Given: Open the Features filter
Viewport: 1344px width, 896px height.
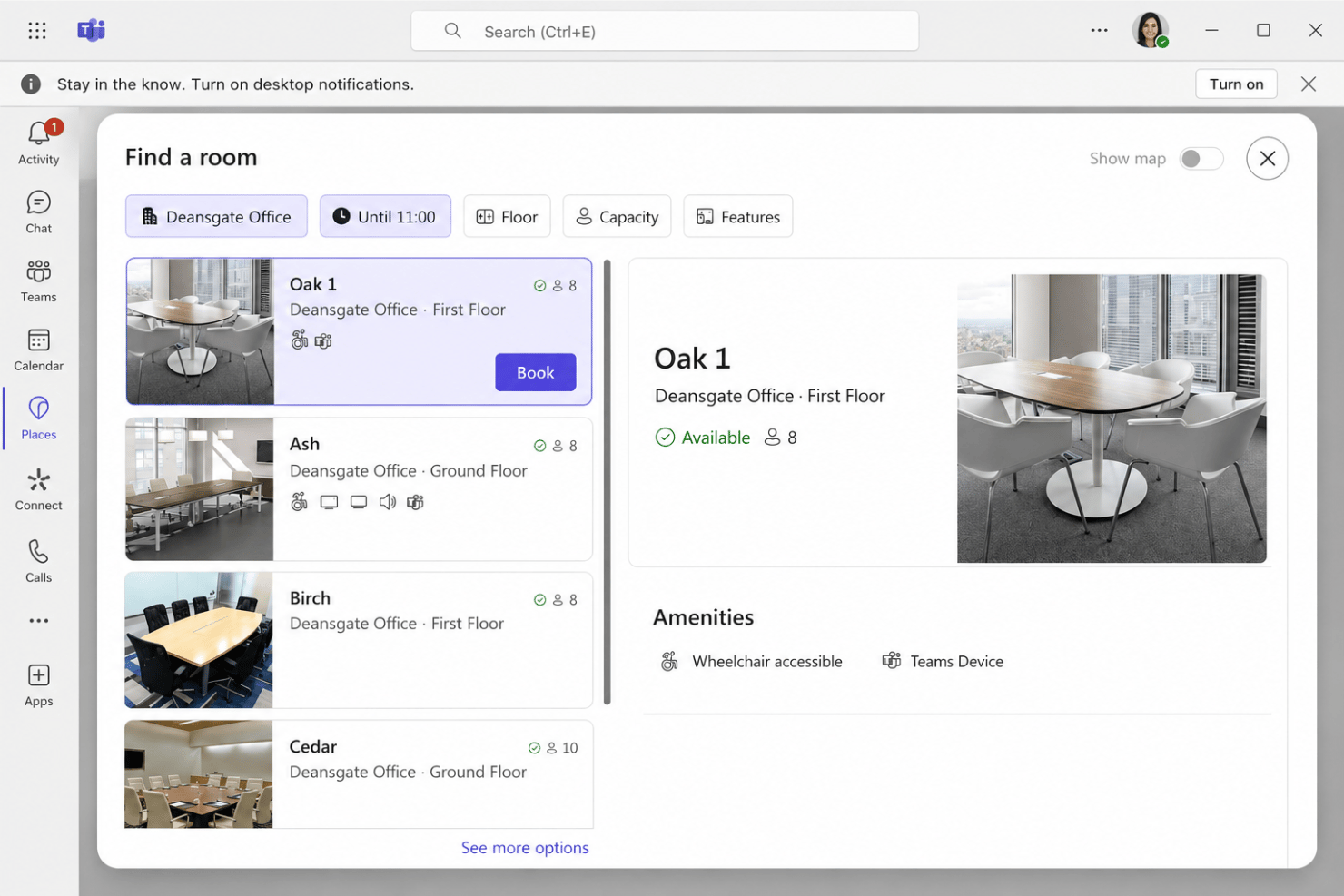Looking at the screenshot, I should coord(738,216).
